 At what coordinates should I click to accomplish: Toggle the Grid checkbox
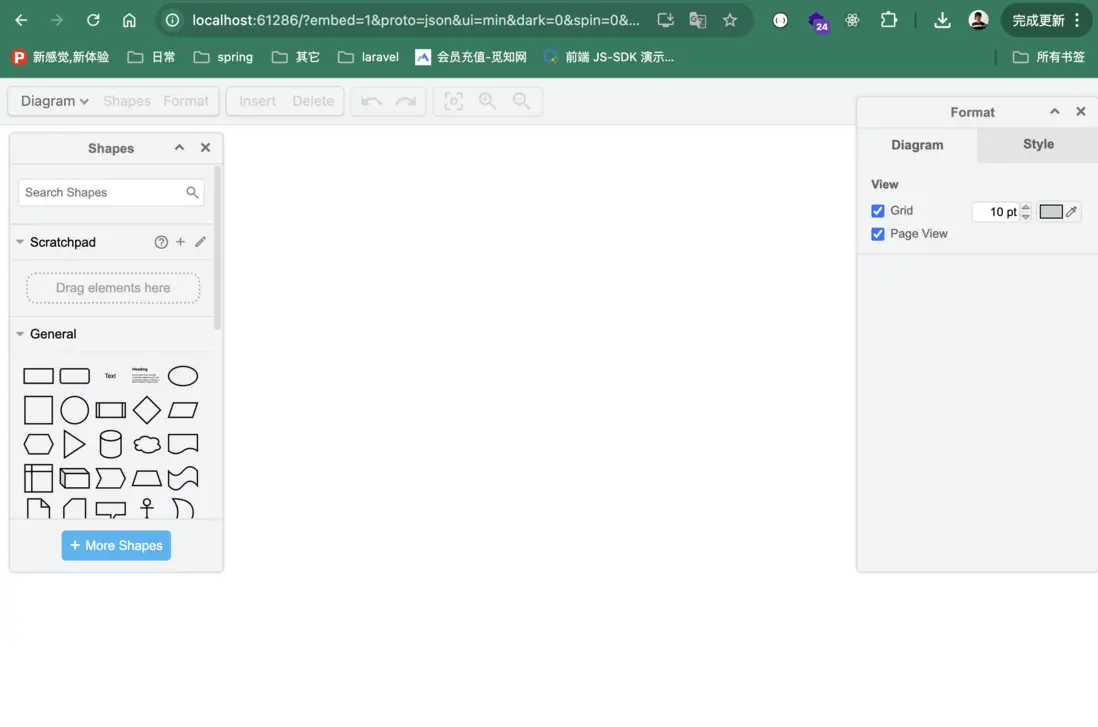[877, 211]
